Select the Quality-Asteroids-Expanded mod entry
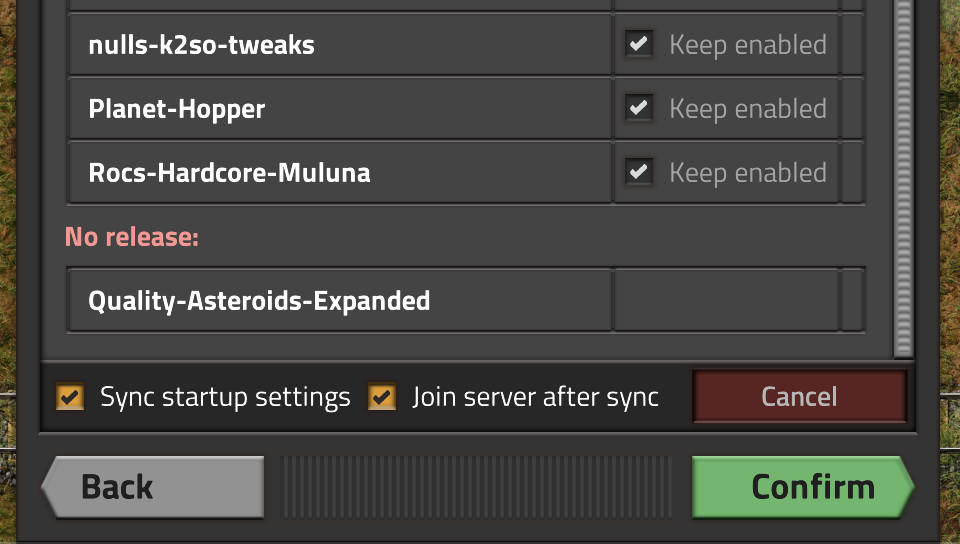The height and width of the screenshot is (544, 960). [x=259, y=300]
